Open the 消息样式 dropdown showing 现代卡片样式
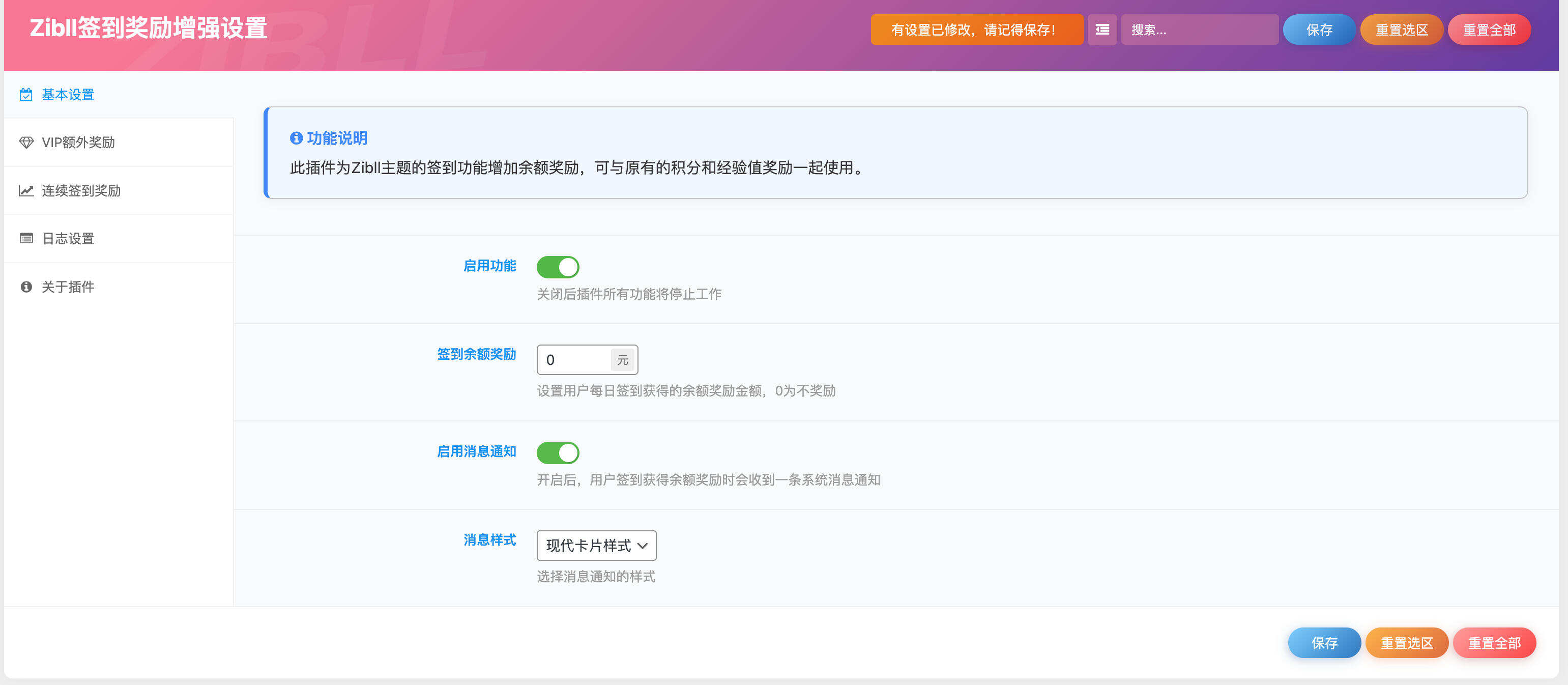Image resolution: width=1568 pixels, height=685 pixels. click(x=596, y=546)
